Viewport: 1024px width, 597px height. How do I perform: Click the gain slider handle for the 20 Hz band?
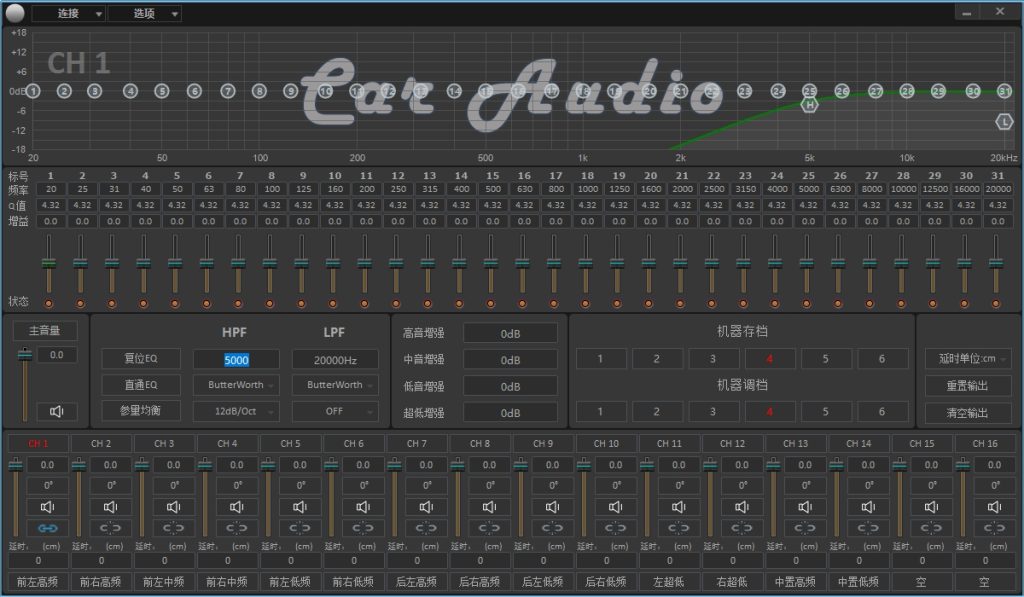(x=49, y=263)
